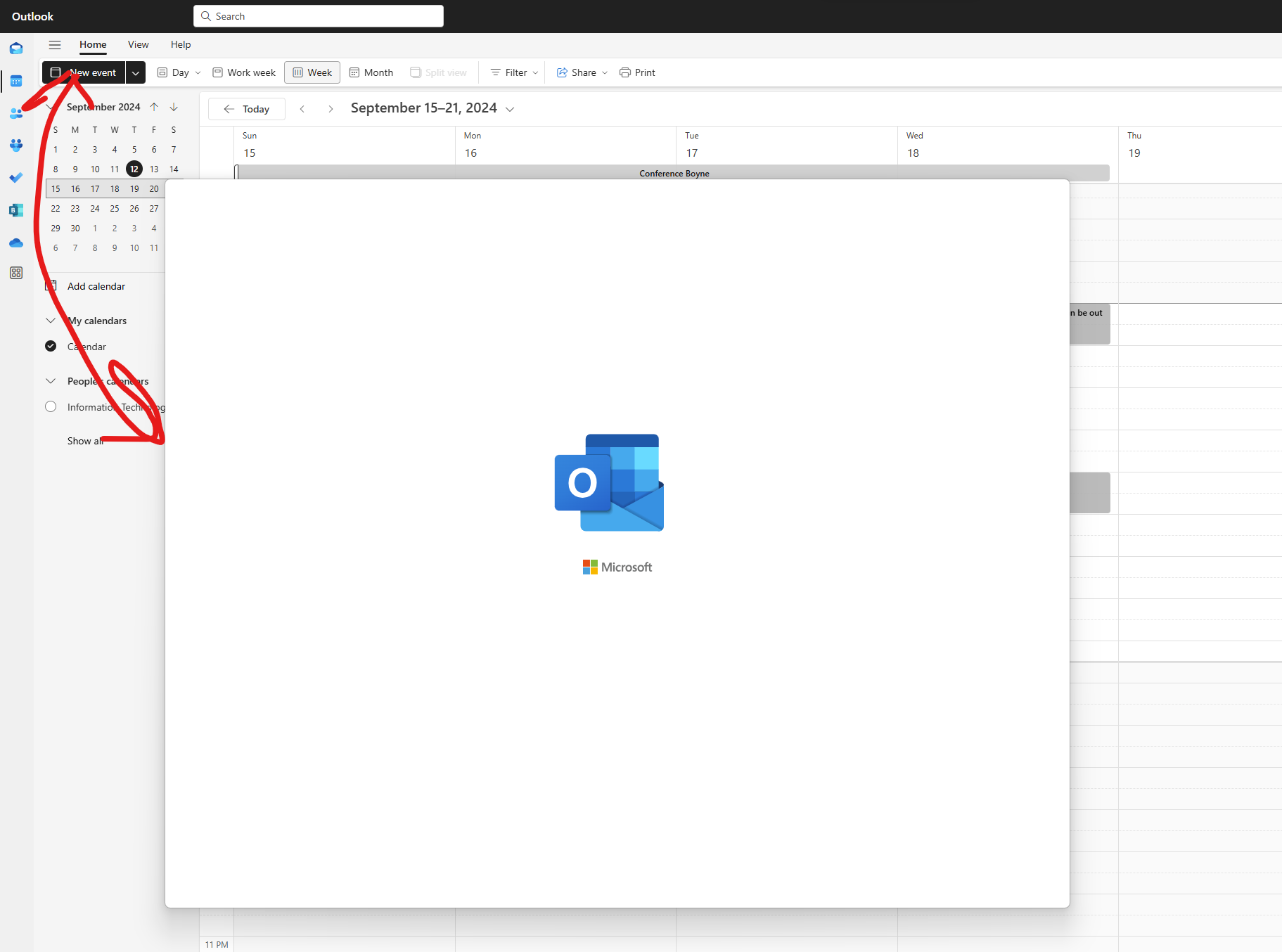Switch to Work week view

pos(244,72)
